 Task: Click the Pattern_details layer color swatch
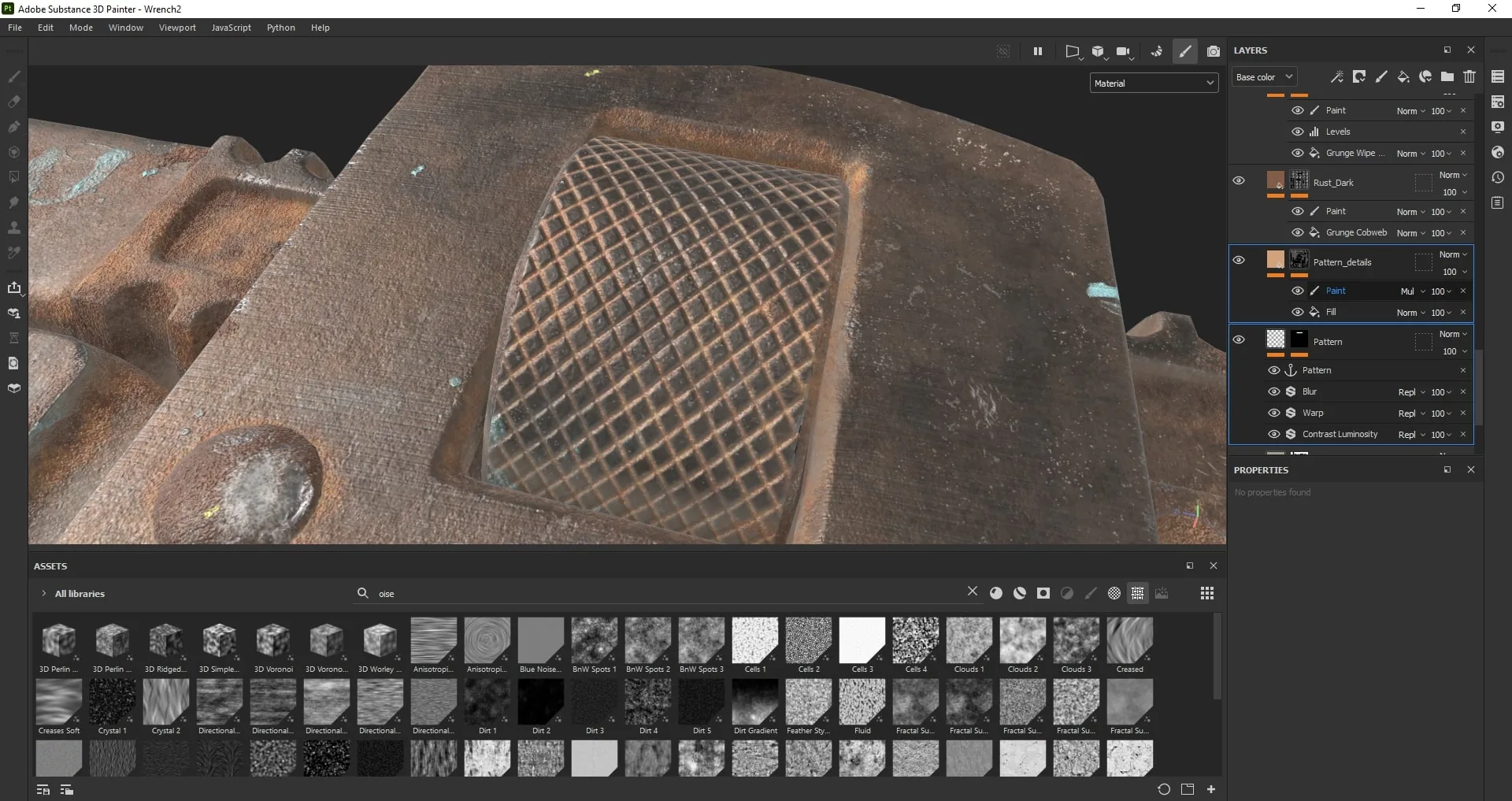(1275, 259)
